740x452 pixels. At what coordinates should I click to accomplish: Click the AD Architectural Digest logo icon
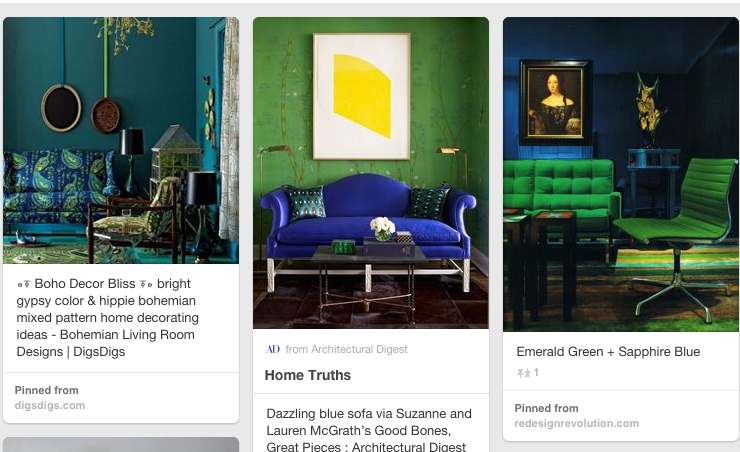pos(273,349)
